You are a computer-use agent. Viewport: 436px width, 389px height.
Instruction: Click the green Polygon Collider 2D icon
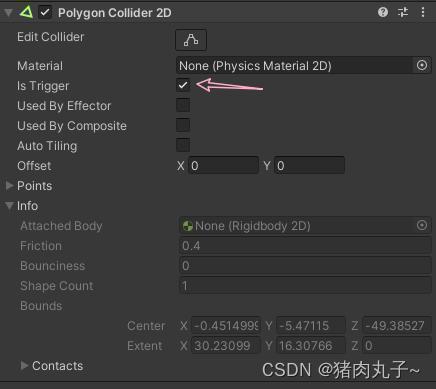(x=26, y=12)
